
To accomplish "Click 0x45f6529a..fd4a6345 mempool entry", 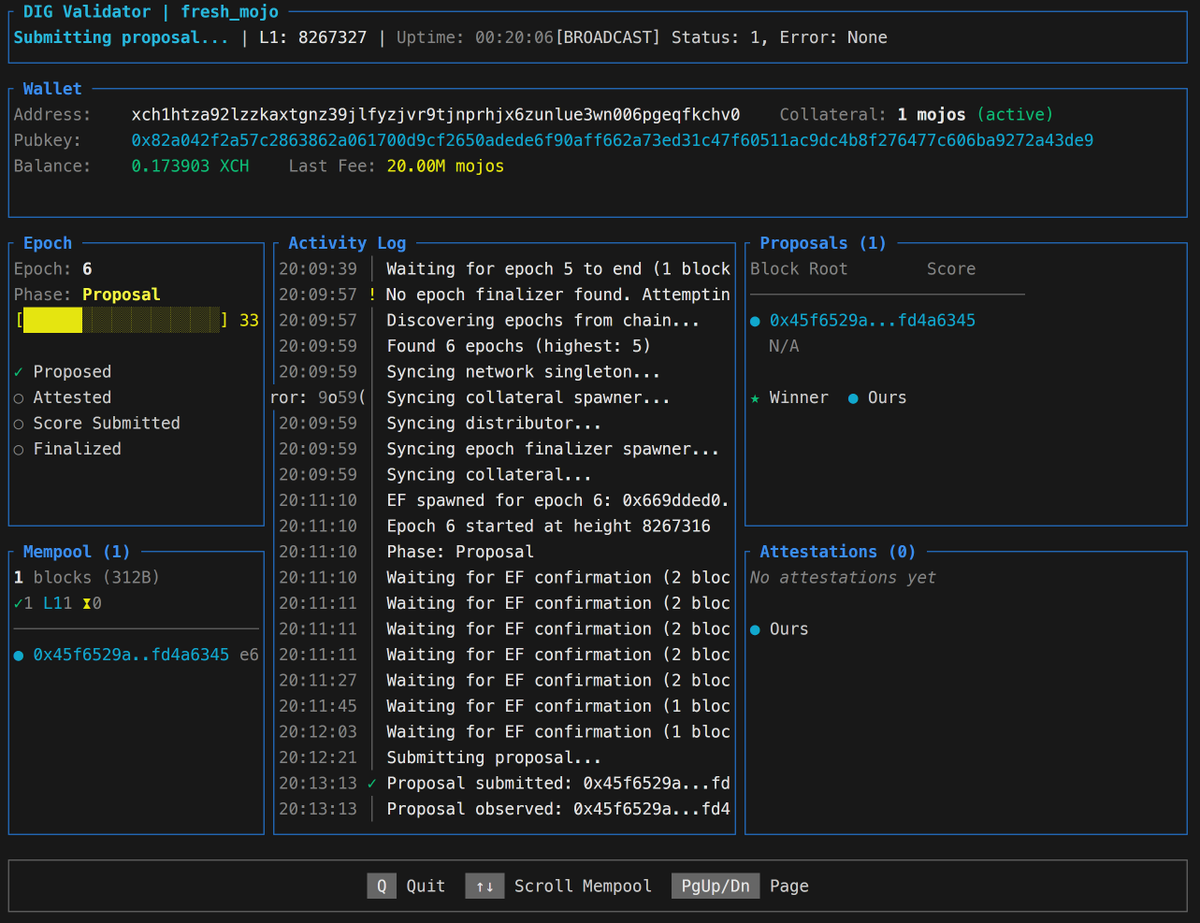I will (131, 655).
